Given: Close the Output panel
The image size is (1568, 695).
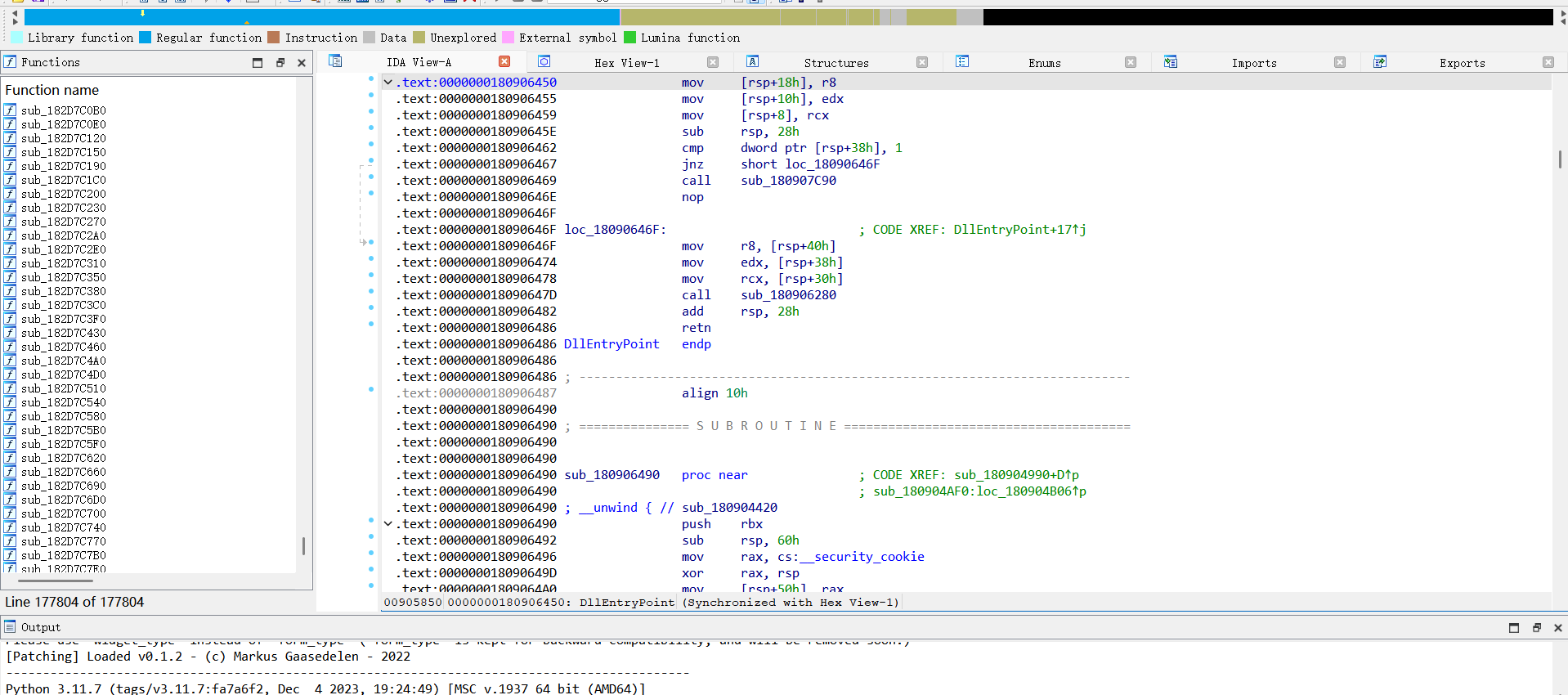Looking at the screenshot, I should point(1558,627).
